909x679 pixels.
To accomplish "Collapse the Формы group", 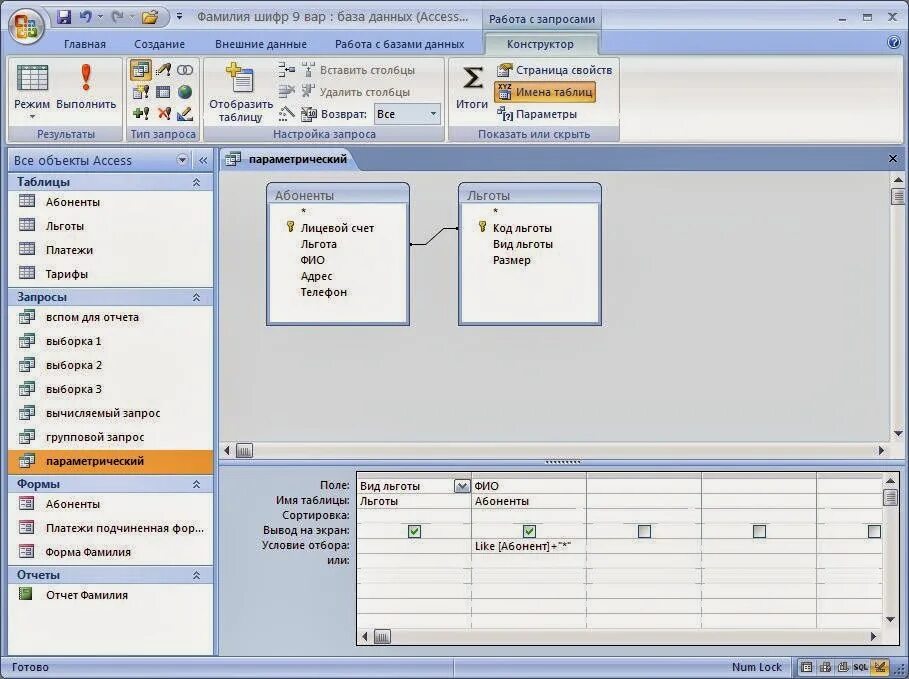I will click(196, 484).
